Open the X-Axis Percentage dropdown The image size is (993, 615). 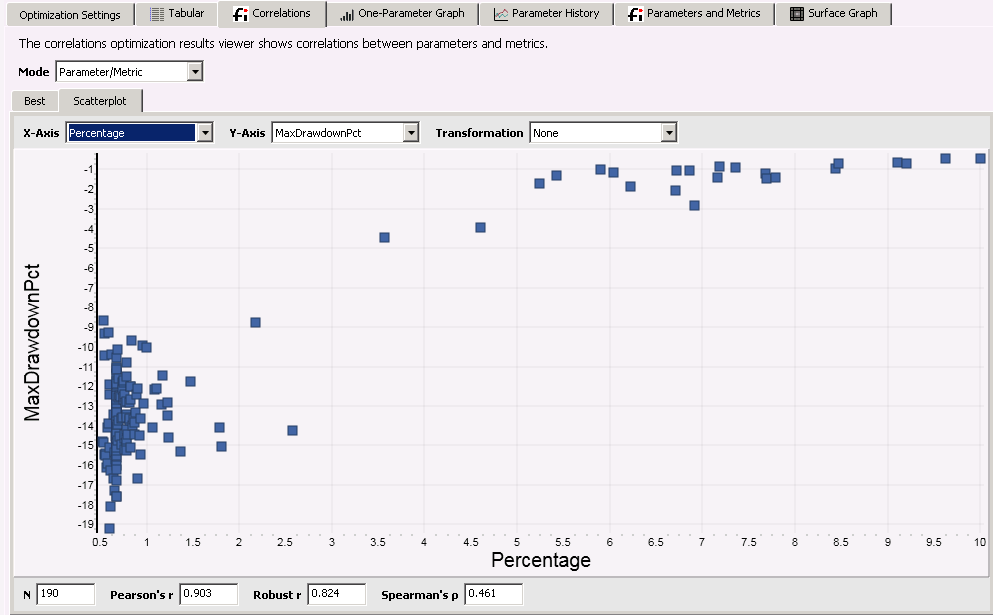click(205, 133)
